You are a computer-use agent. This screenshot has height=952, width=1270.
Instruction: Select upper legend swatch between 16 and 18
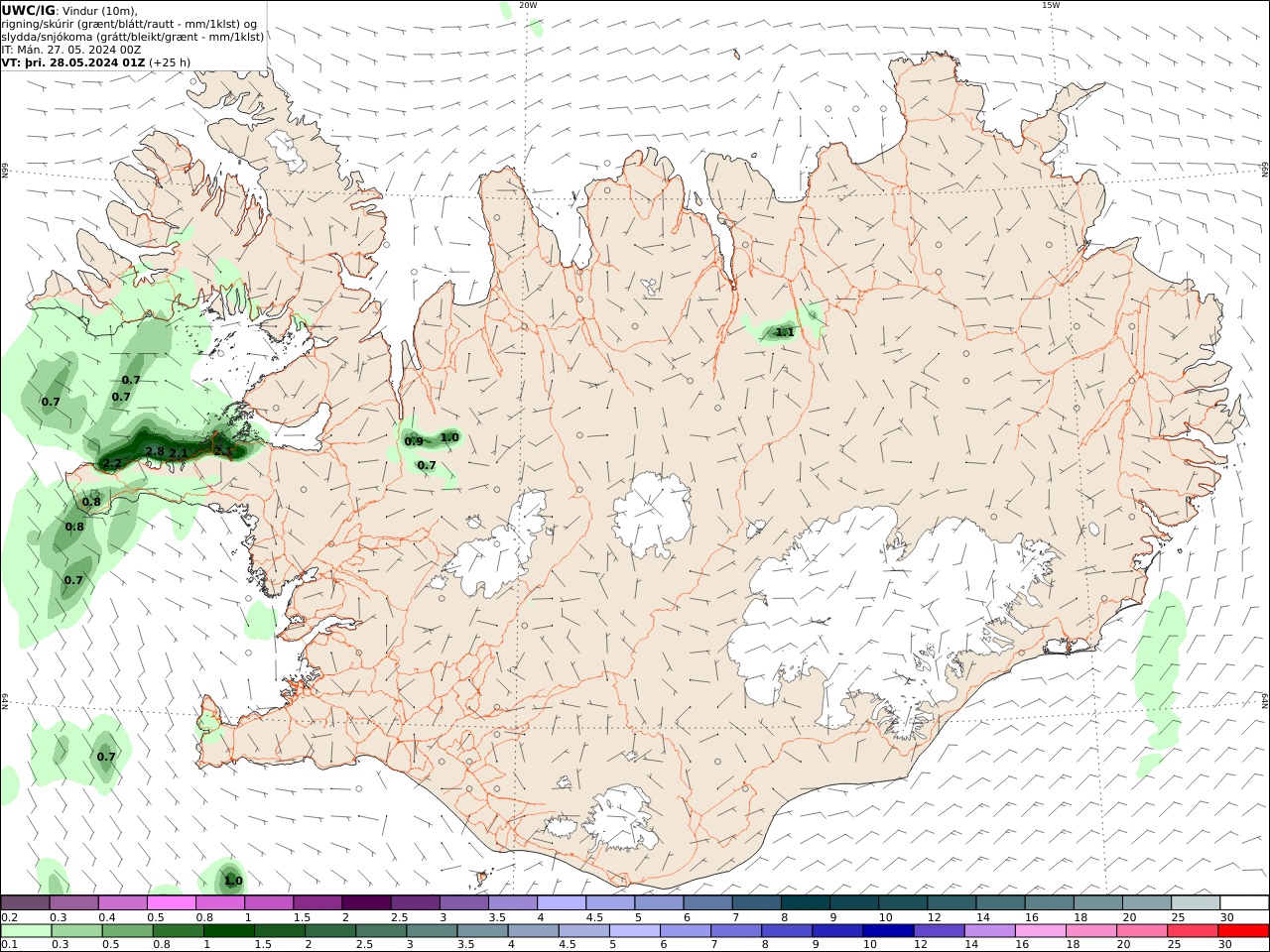click(x=1050, y=903)
